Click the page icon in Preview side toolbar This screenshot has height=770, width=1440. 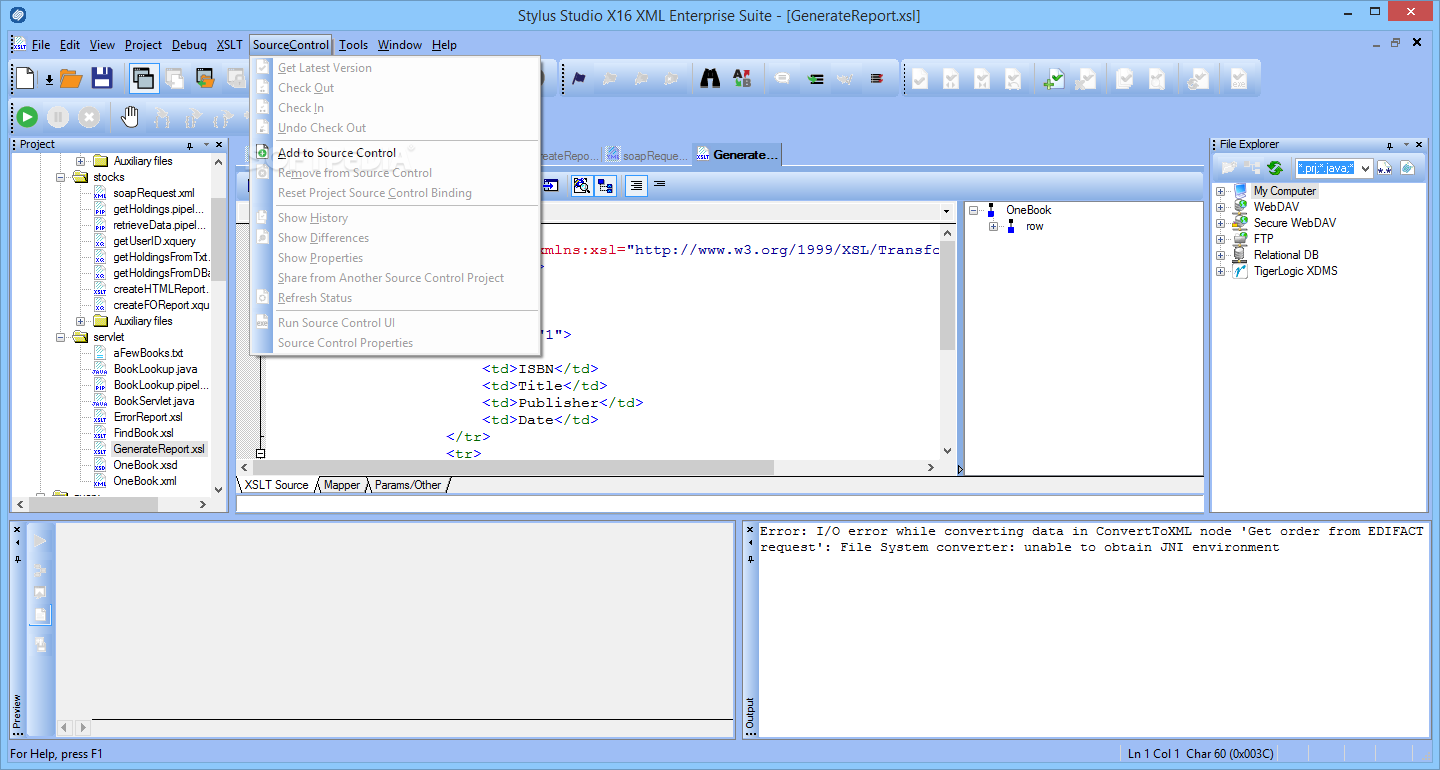[x=41, y=614]
